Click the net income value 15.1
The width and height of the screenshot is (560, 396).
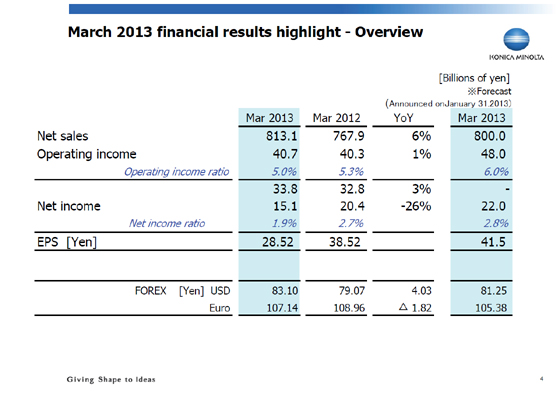click(285, 206)
